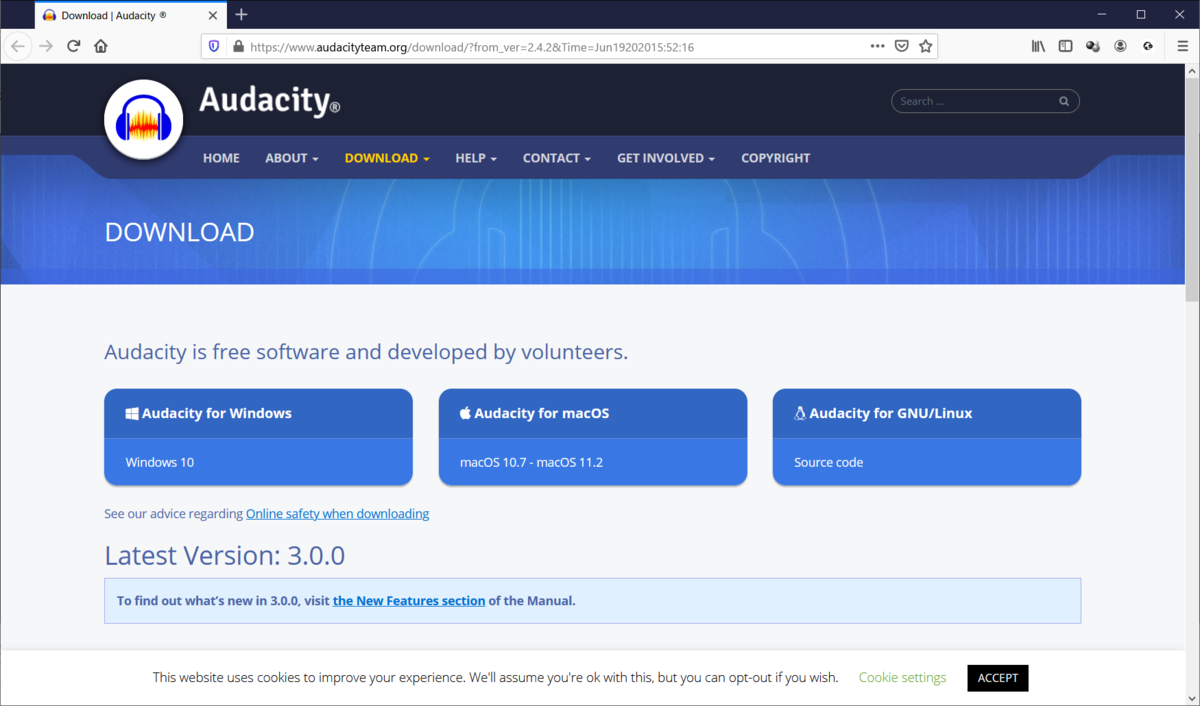Click the search magnifier icon
1200x706 pixels.
tap(1064, 101)
